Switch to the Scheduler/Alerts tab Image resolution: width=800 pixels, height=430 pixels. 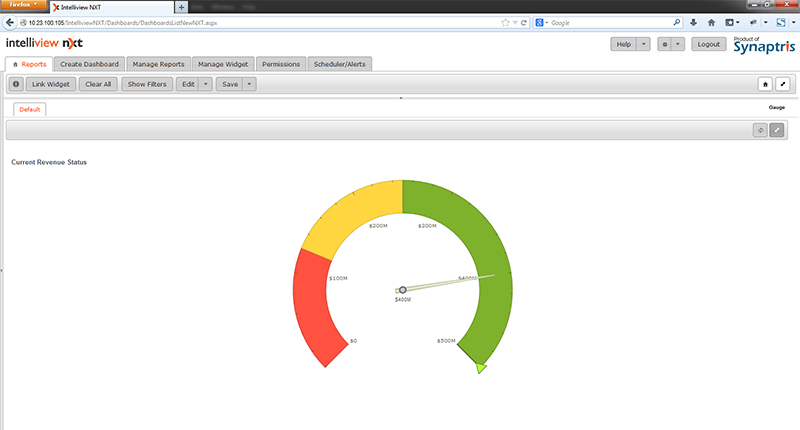(342, 64)
